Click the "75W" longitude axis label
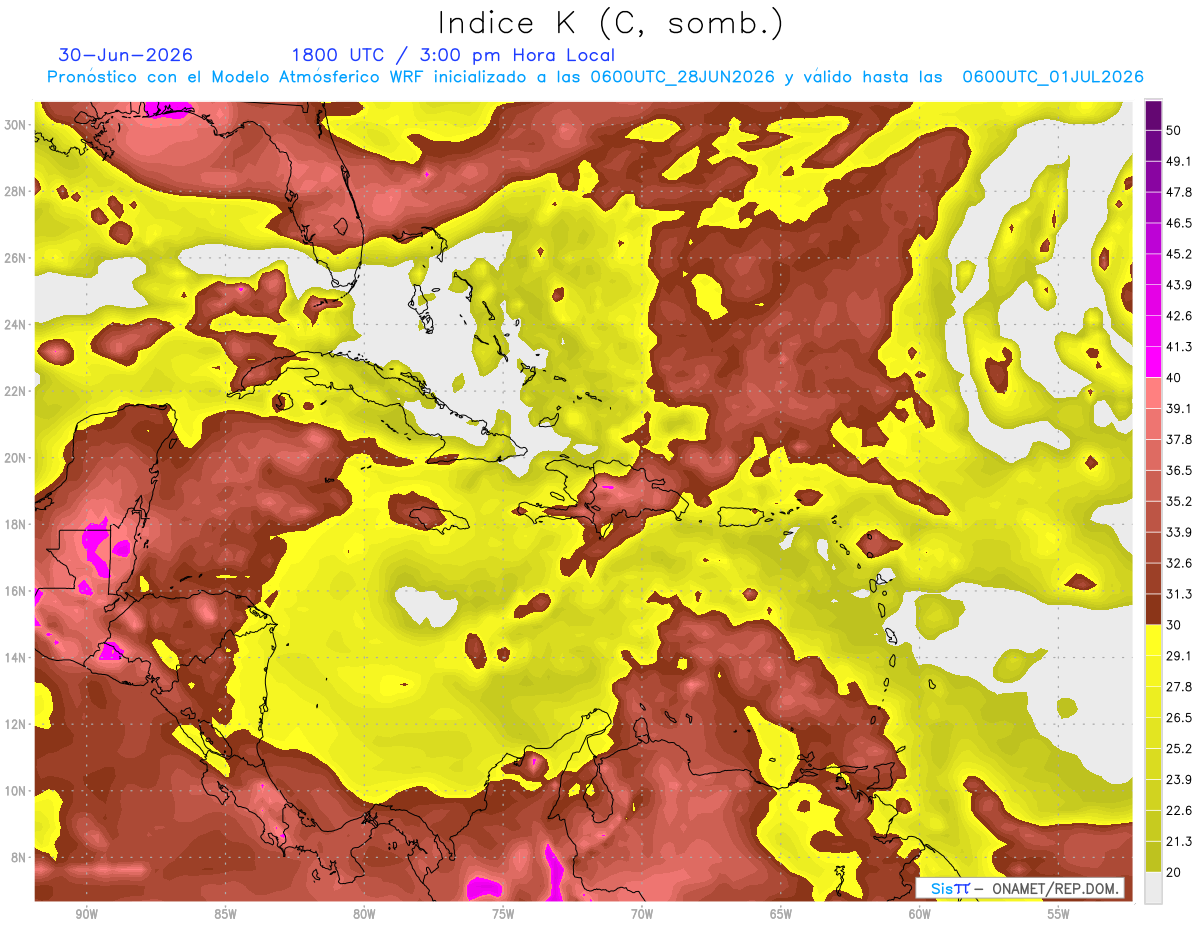 503,914
